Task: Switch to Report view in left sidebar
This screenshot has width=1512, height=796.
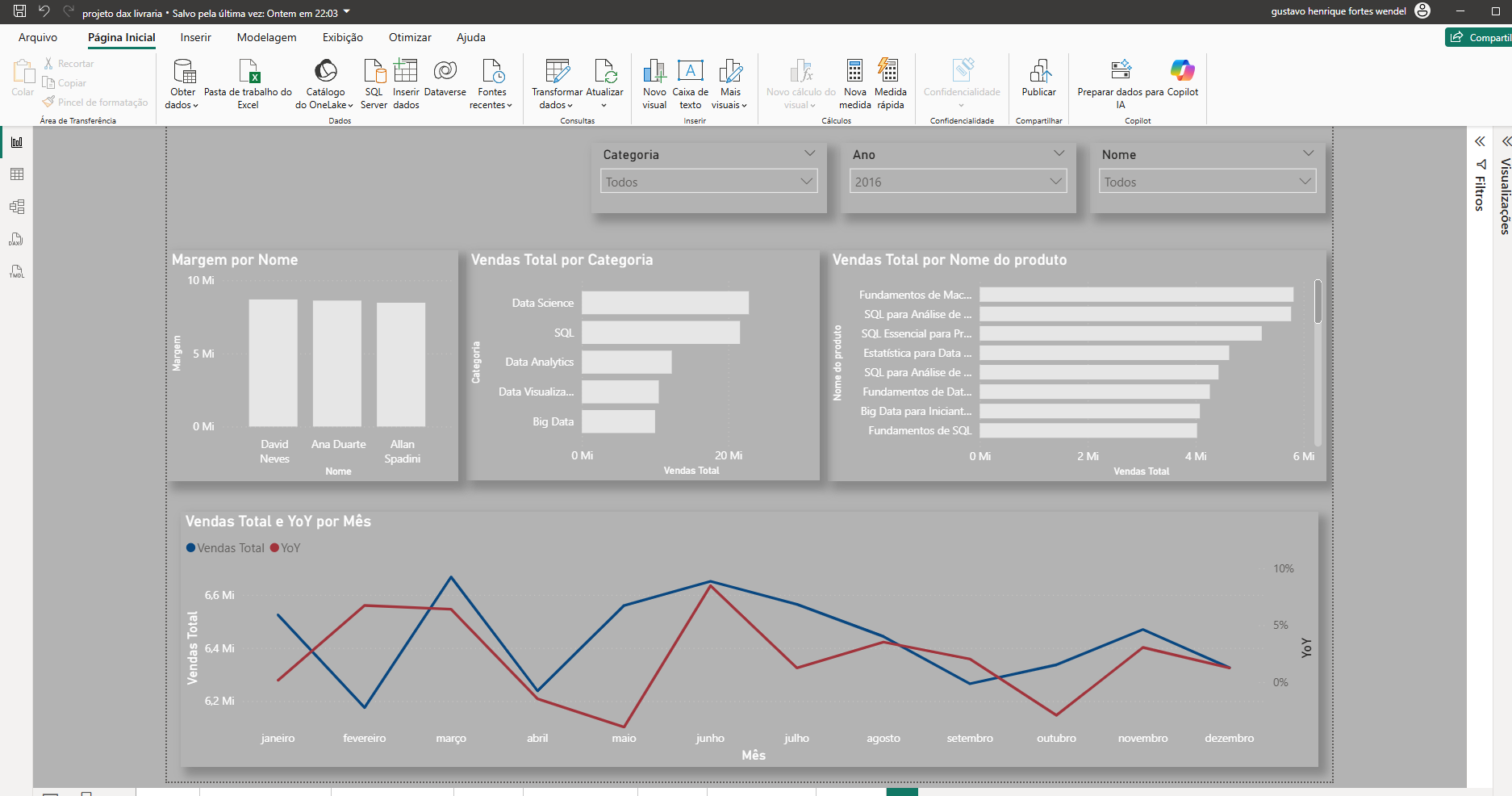Action: click(x=17, y=142)
